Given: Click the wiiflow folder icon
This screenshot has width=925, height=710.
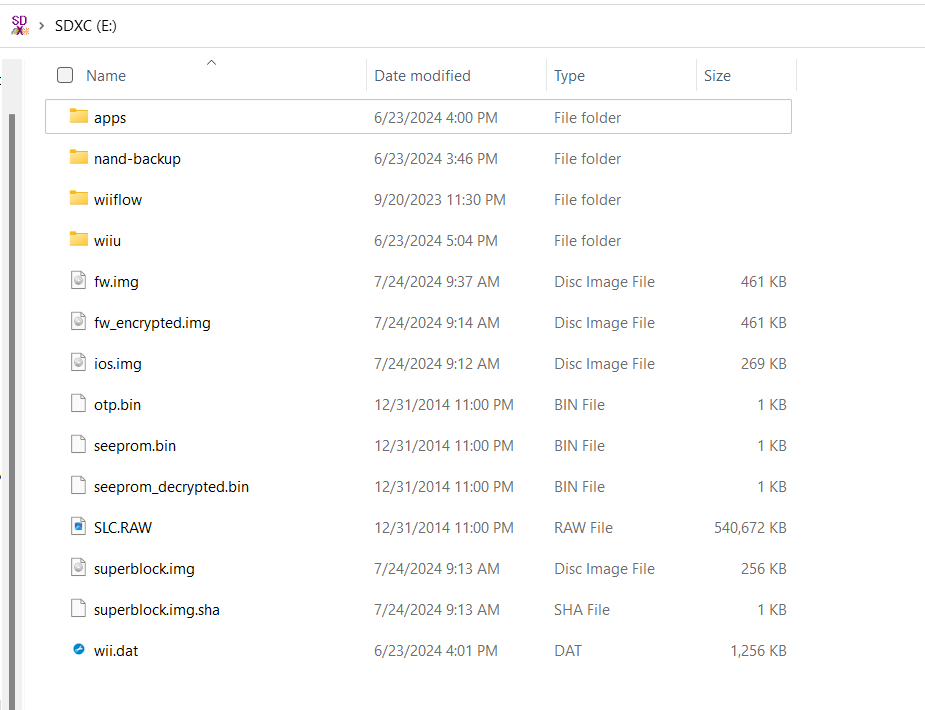Looking at the screenshot, I should click(78, 198).
